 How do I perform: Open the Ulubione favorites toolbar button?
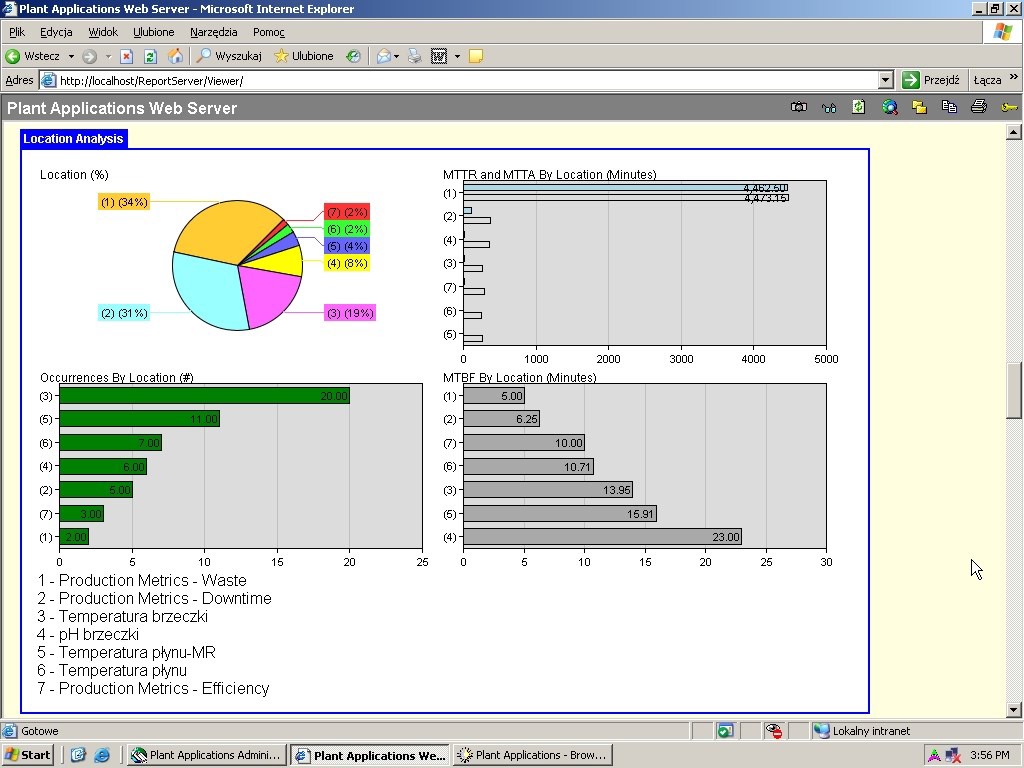tap(304, 56)
